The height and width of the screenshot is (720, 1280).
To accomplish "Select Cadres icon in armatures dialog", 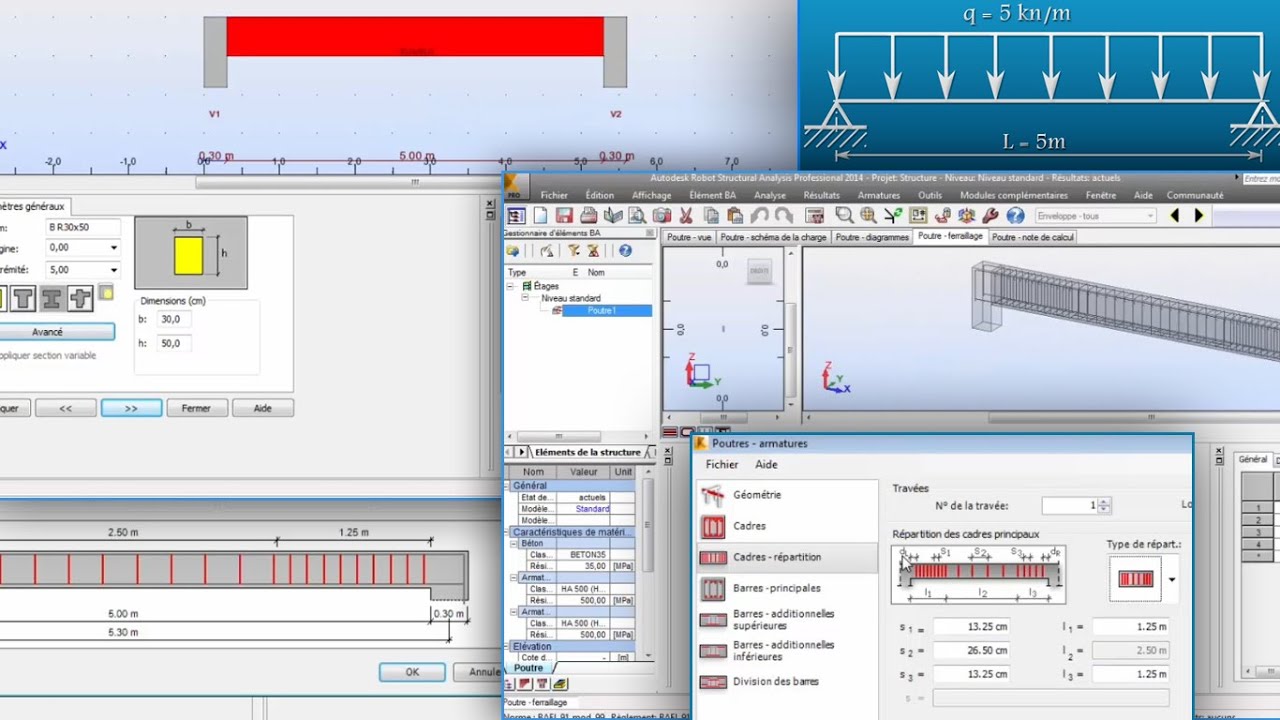I will (713, 526).
